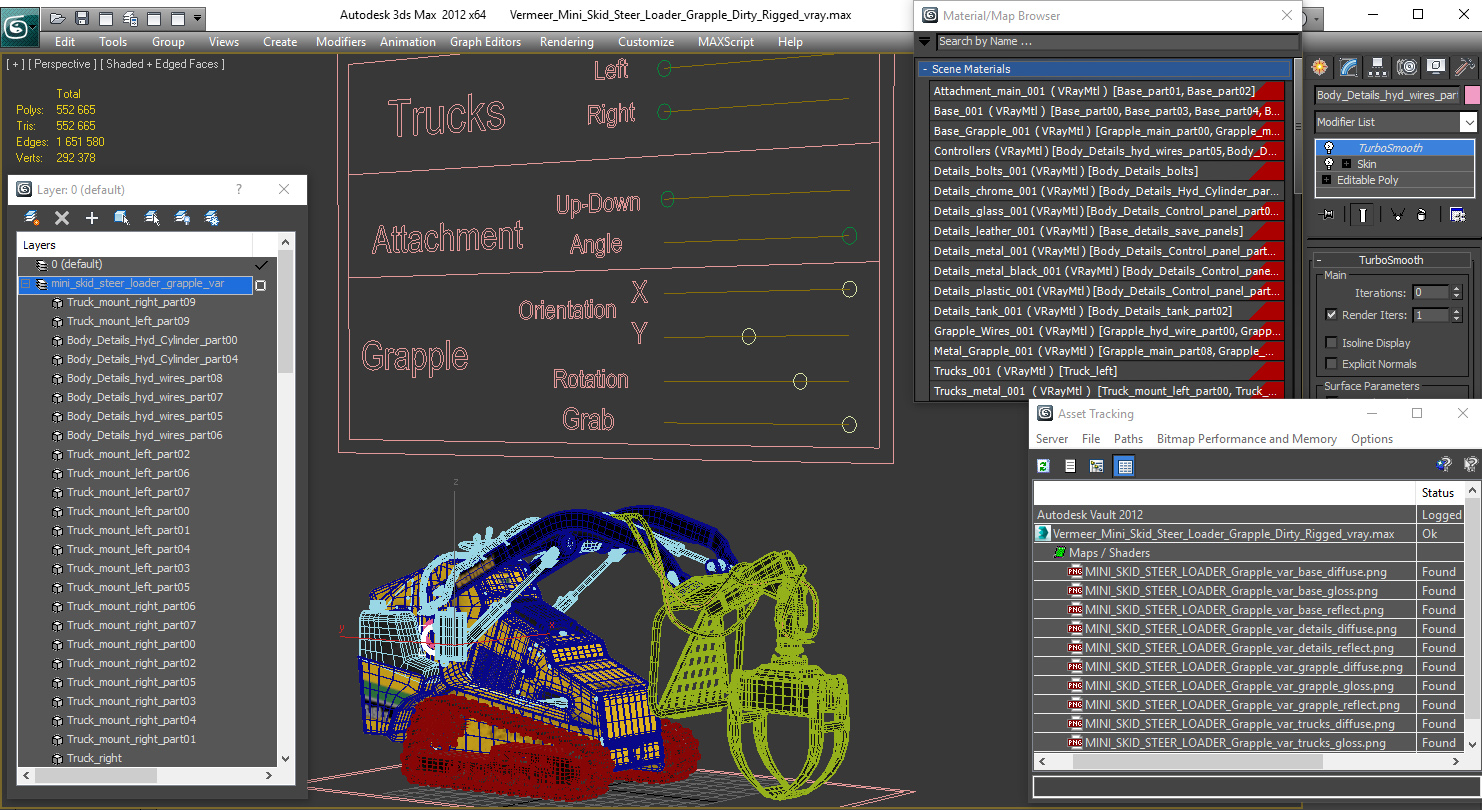Click the [ + ] viewport general menu label
This screenshot has width=1482, height=810.
click(15, 64)
